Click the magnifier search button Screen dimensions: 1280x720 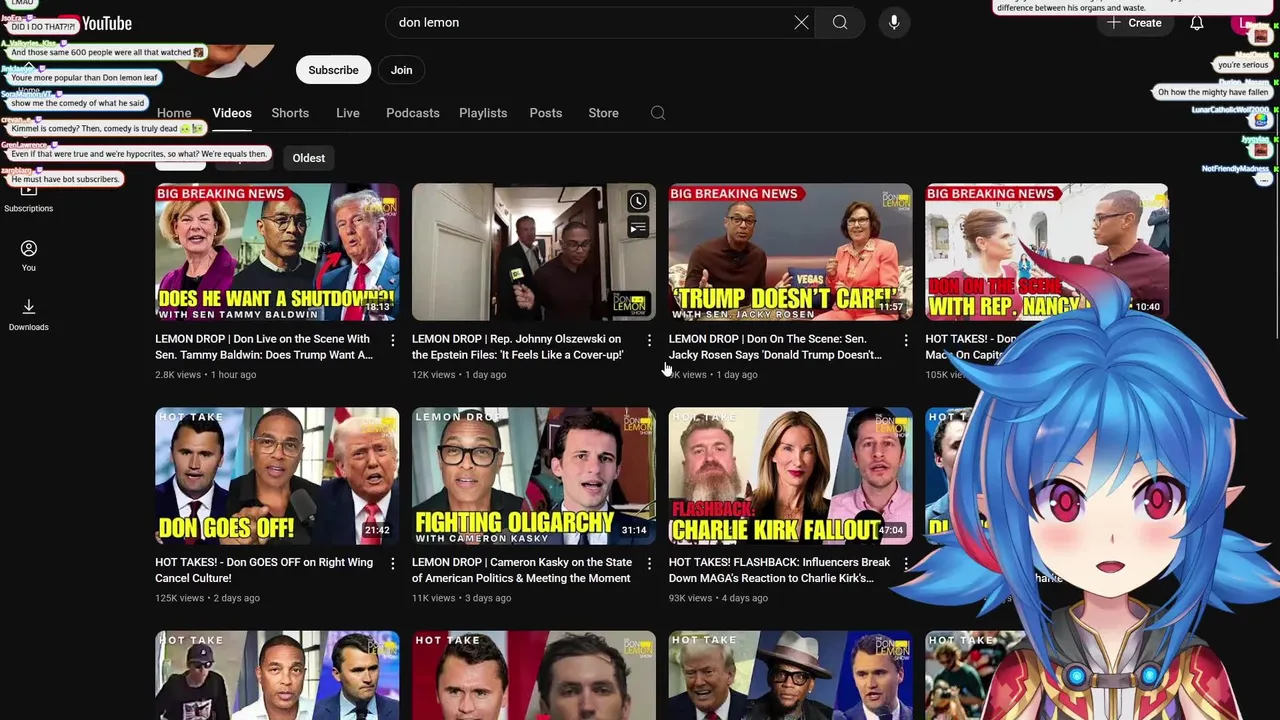(840, 22)
